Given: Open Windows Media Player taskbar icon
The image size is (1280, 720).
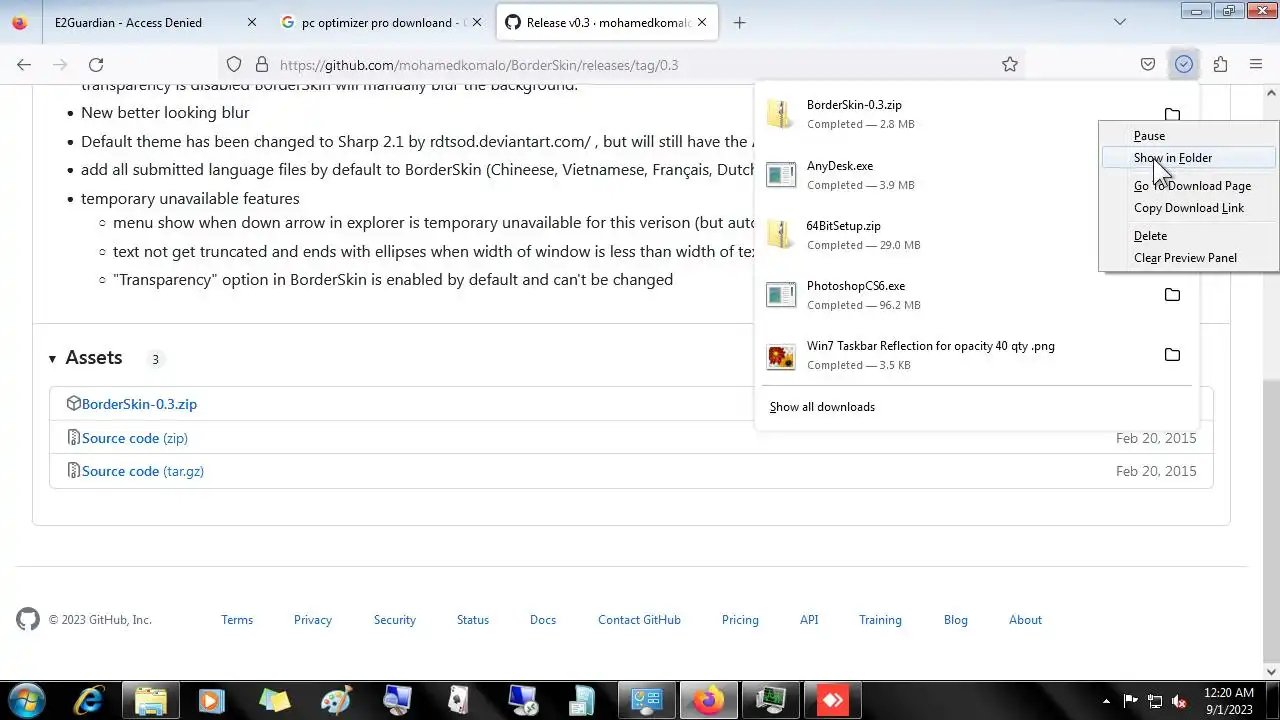Looking at the screenshot, I should tap(211, 700).
